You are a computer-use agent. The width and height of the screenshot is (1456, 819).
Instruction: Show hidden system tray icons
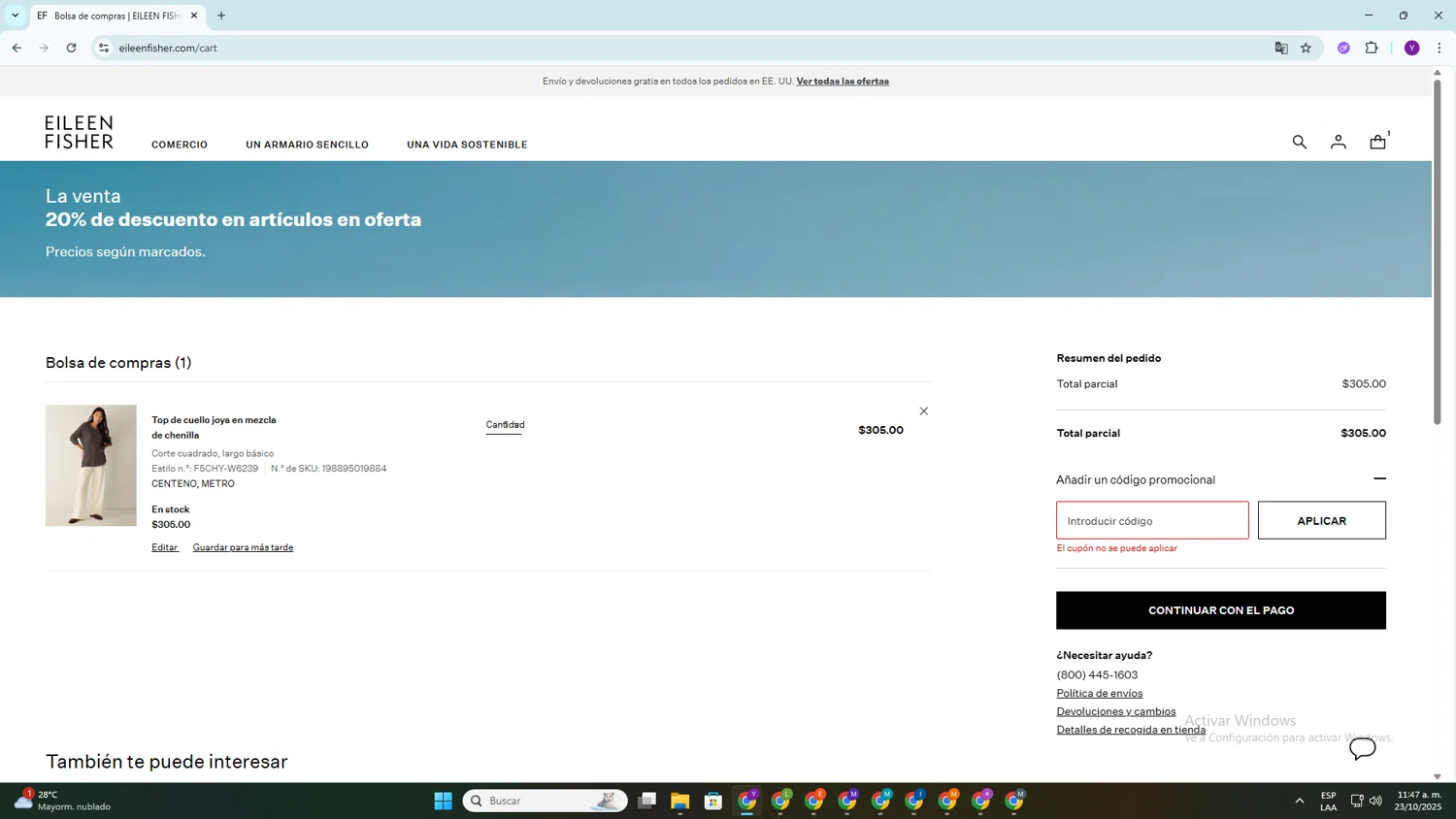coord(1299,801)
